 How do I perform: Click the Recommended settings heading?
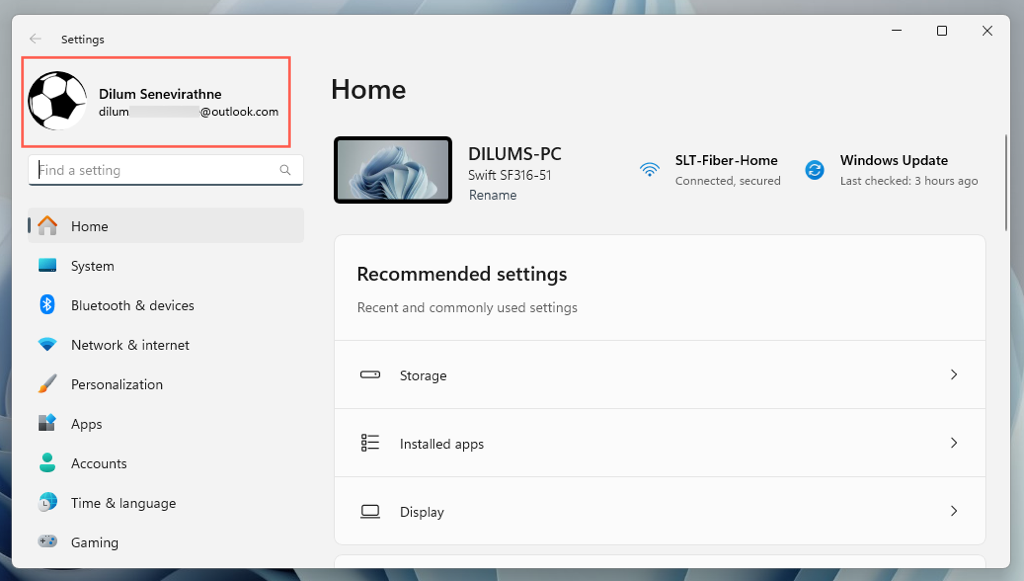pyautogui.click(x=462, y=274)
